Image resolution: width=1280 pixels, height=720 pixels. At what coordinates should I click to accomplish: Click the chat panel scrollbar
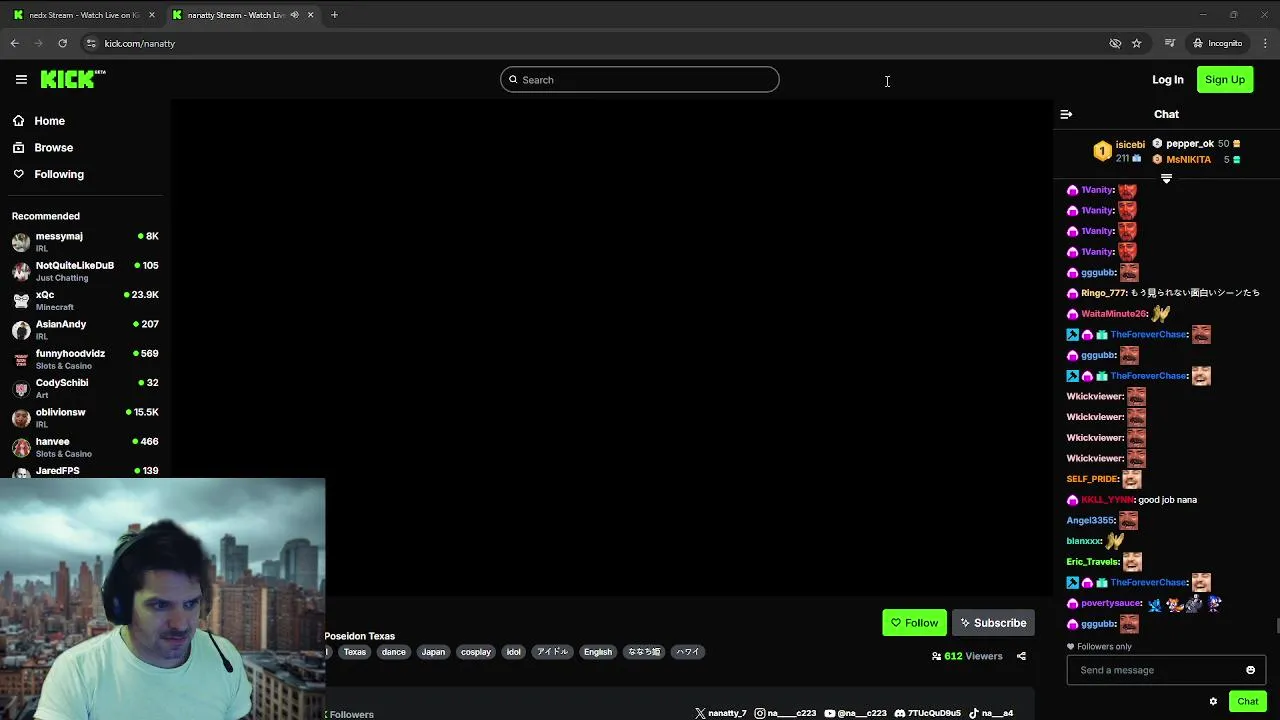(x=1277, y=626)
